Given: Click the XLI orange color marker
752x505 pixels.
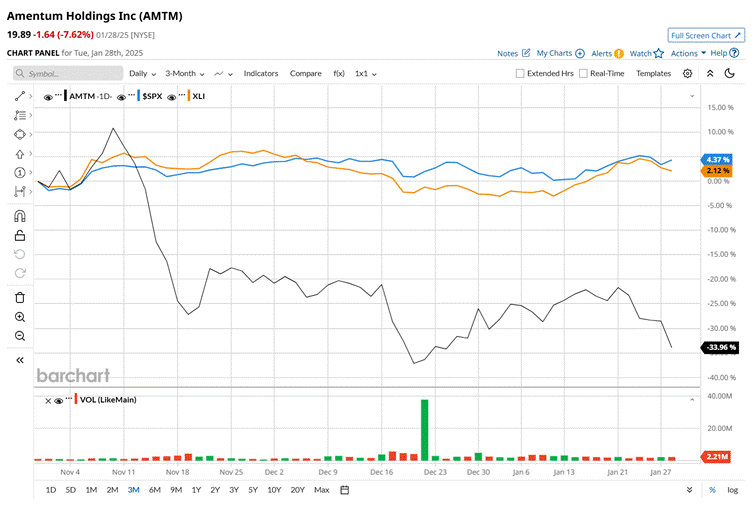Looking at the screenshot, I should 189,96.
